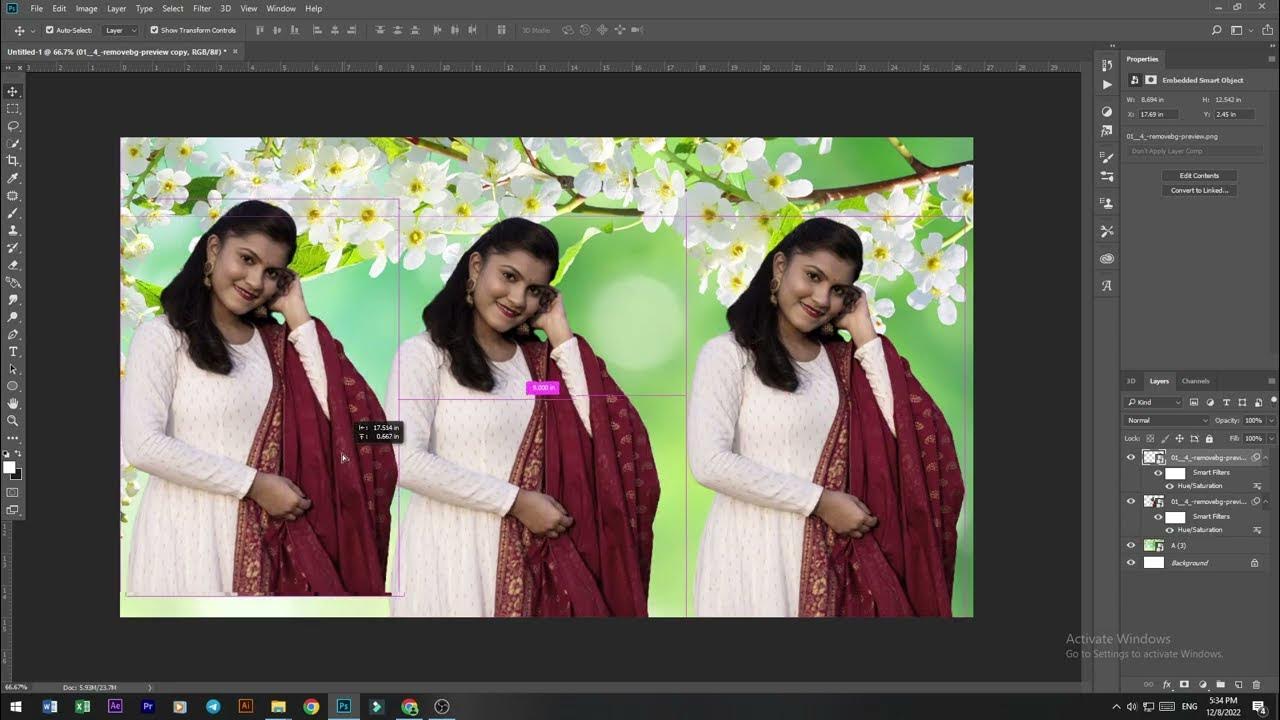The width and height of the screenshot is (1280, 720).
Task: Select the Lasso tool
Action: (13, 127)
